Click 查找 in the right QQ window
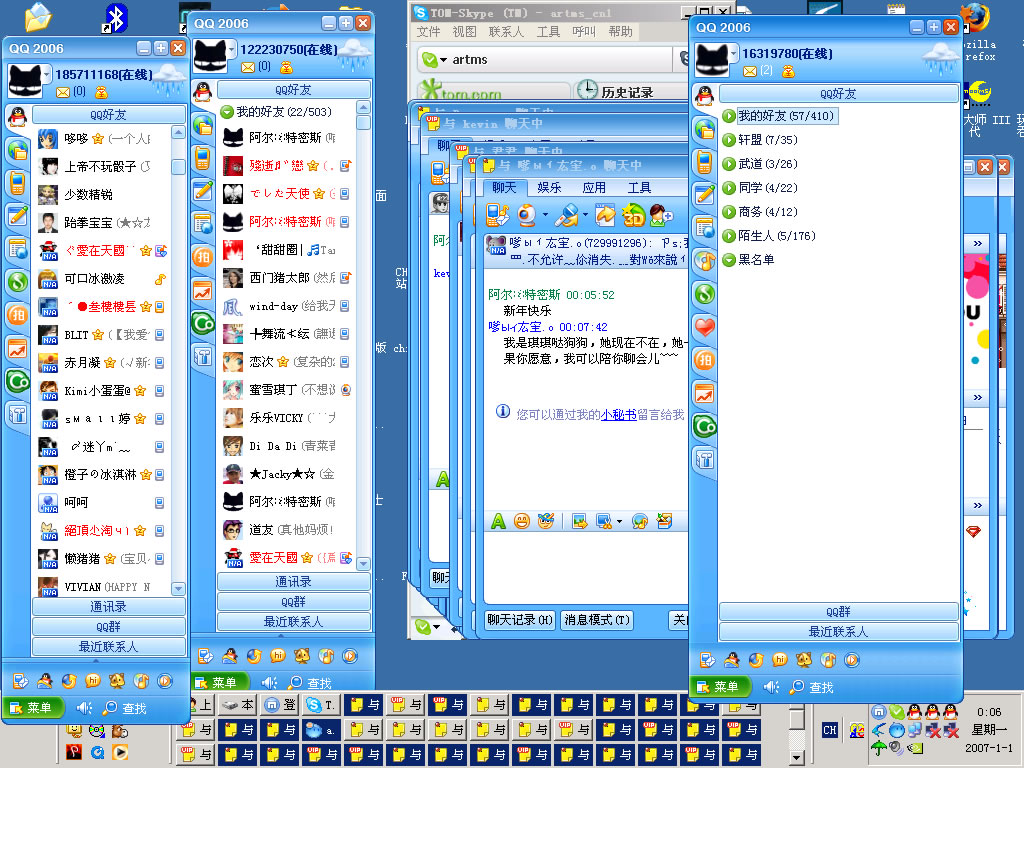Image resolution: width=1024 pixels, height=857 pixels. click(x=812, y=687)
